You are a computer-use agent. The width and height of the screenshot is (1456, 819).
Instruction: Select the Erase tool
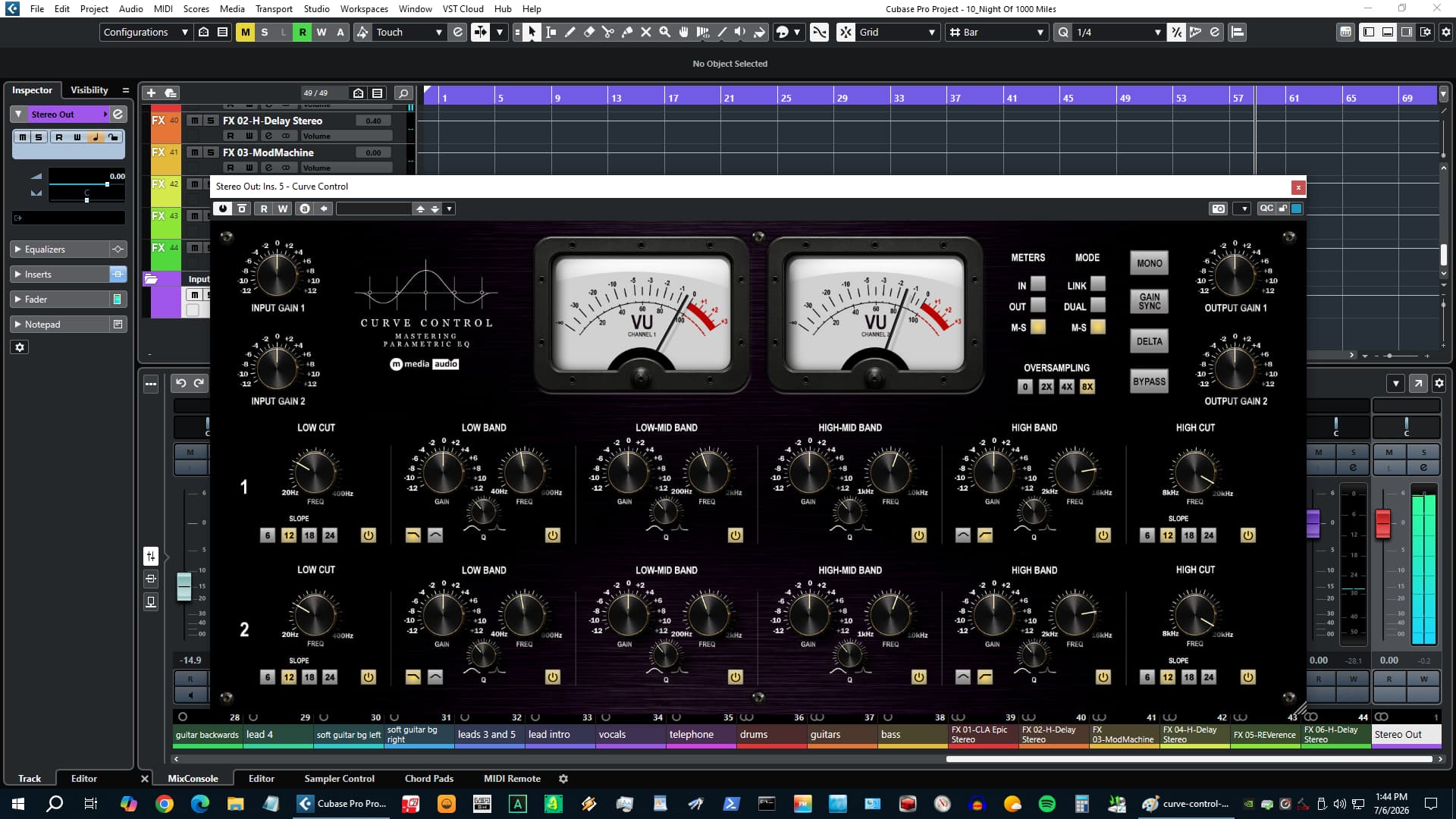click(588, 32)
